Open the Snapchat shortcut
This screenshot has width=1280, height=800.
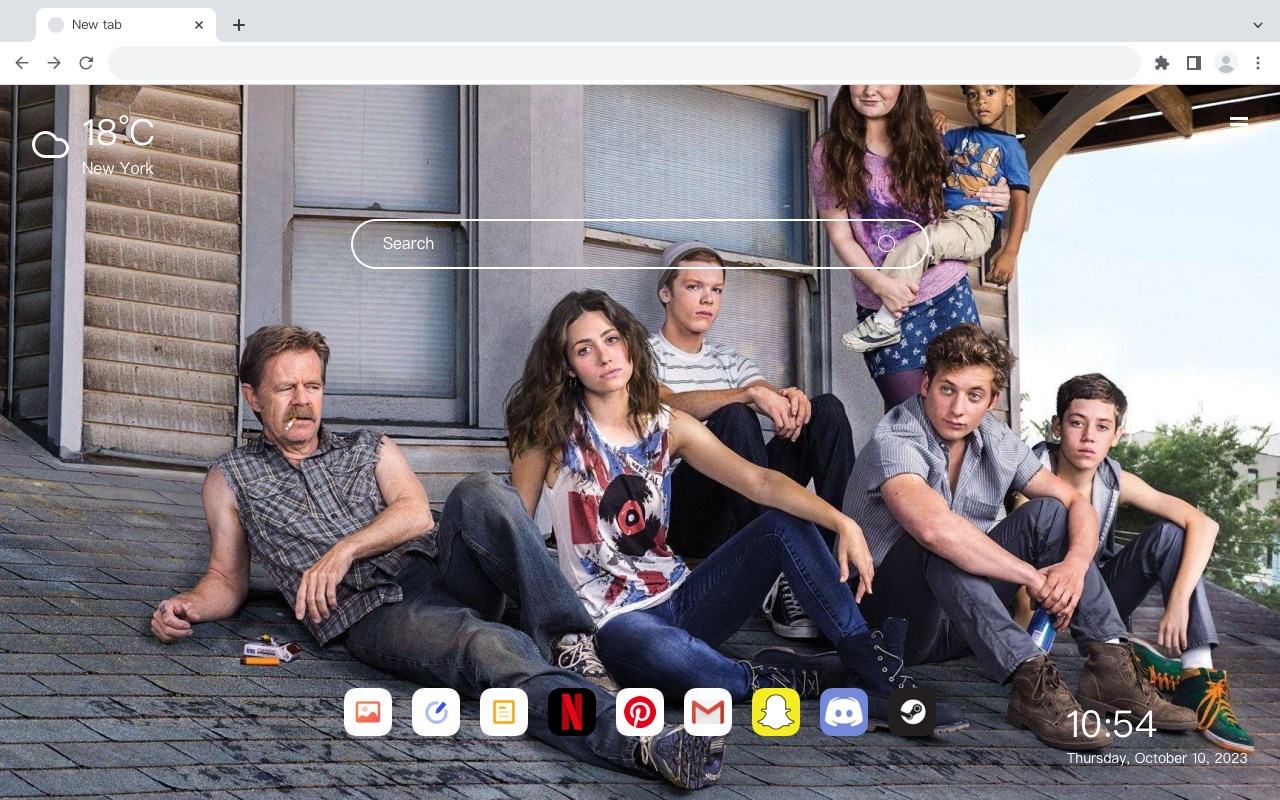click(776, 712)
